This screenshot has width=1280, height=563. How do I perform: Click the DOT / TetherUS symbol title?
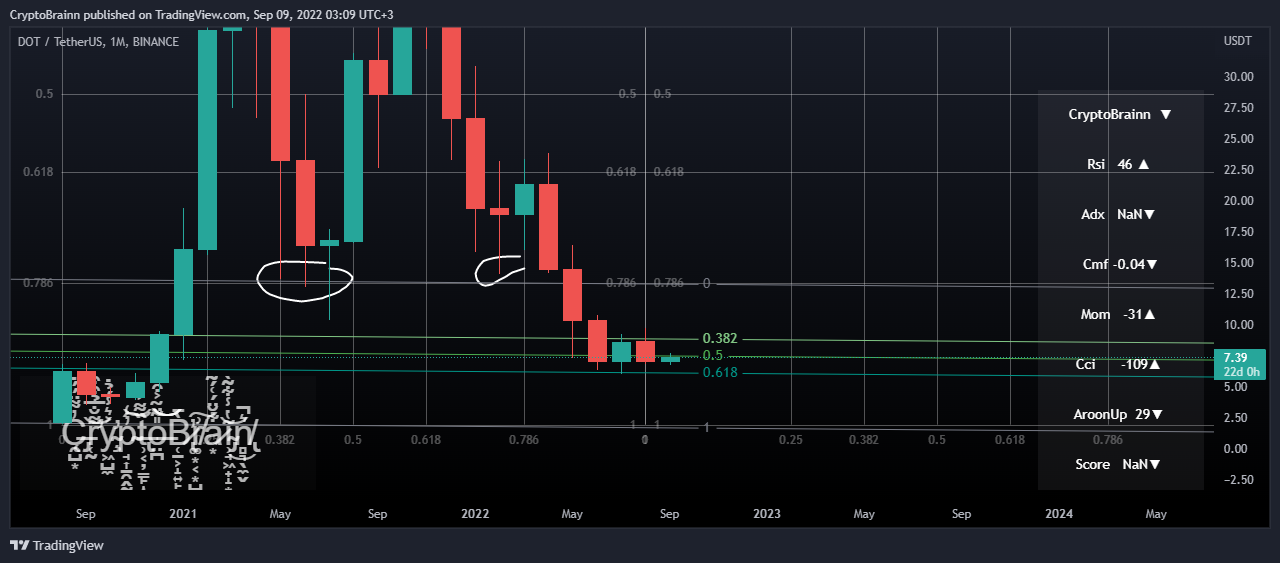click(x=99, y=42)
